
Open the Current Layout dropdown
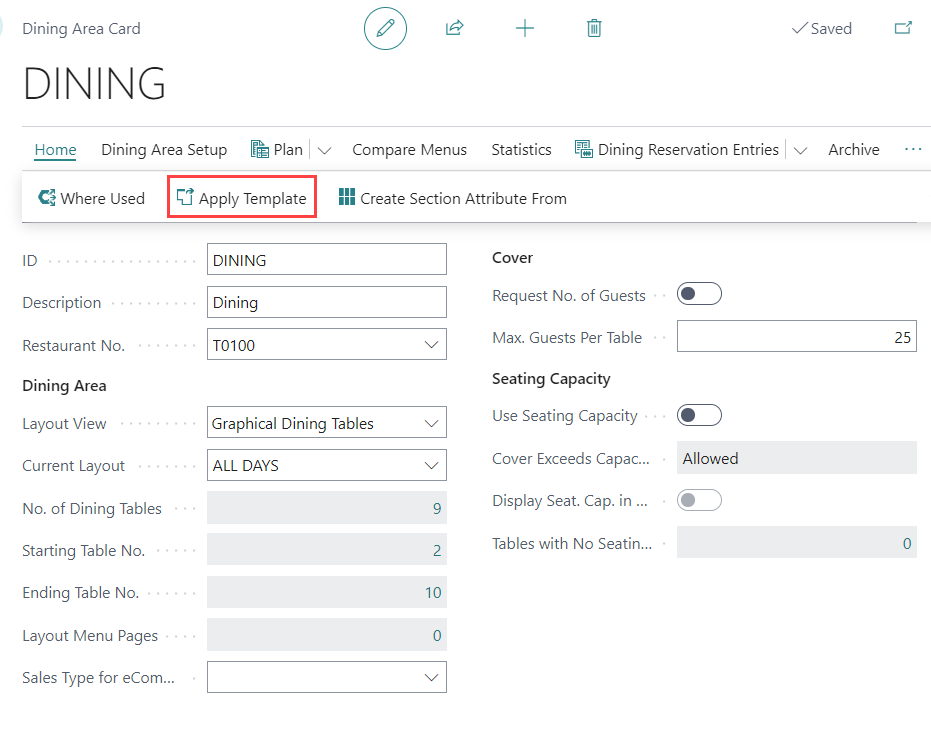[432, 466]
